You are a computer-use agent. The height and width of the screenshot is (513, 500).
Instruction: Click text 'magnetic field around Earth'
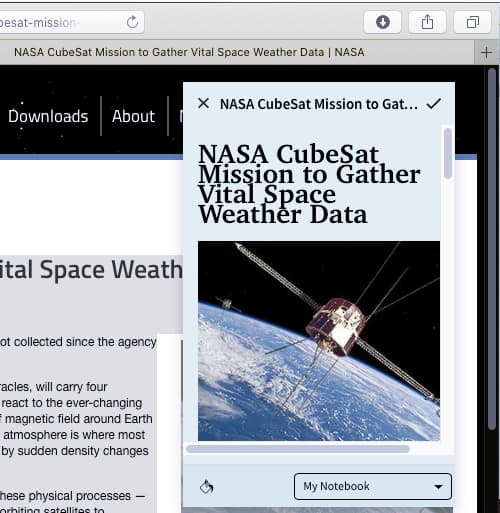[x=78, y=419]
